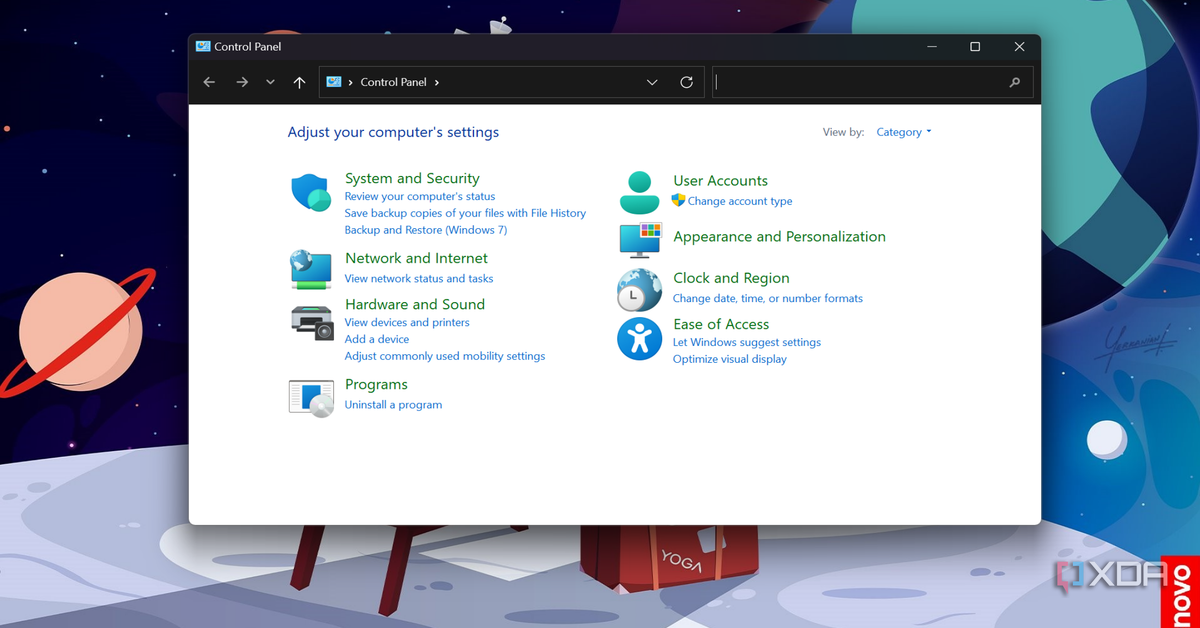
Task: Click the Clock and Region icon
Action: point(639,290)
